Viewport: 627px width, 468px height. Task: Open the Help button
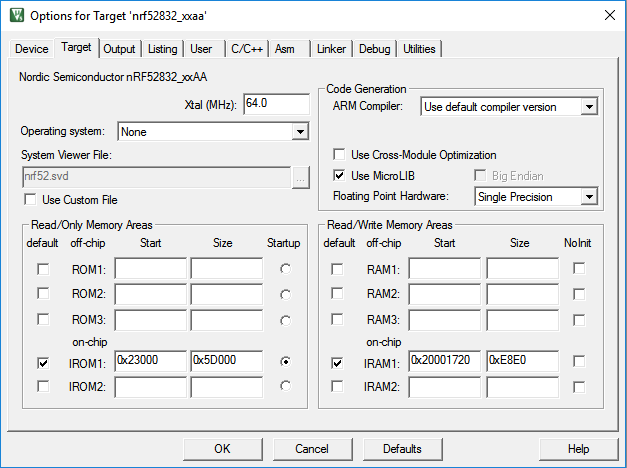coord(578,449)
